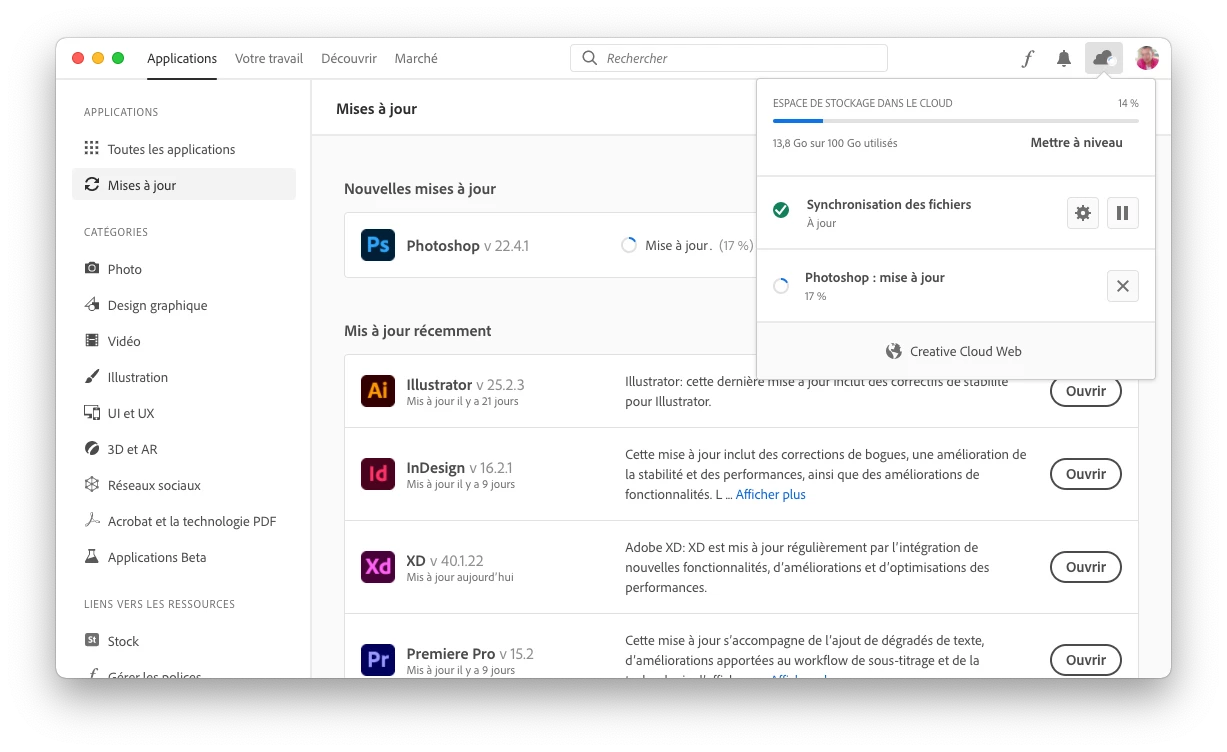Open Applications Beta category
Screen dimensions: 1227x752
point(184,557)
